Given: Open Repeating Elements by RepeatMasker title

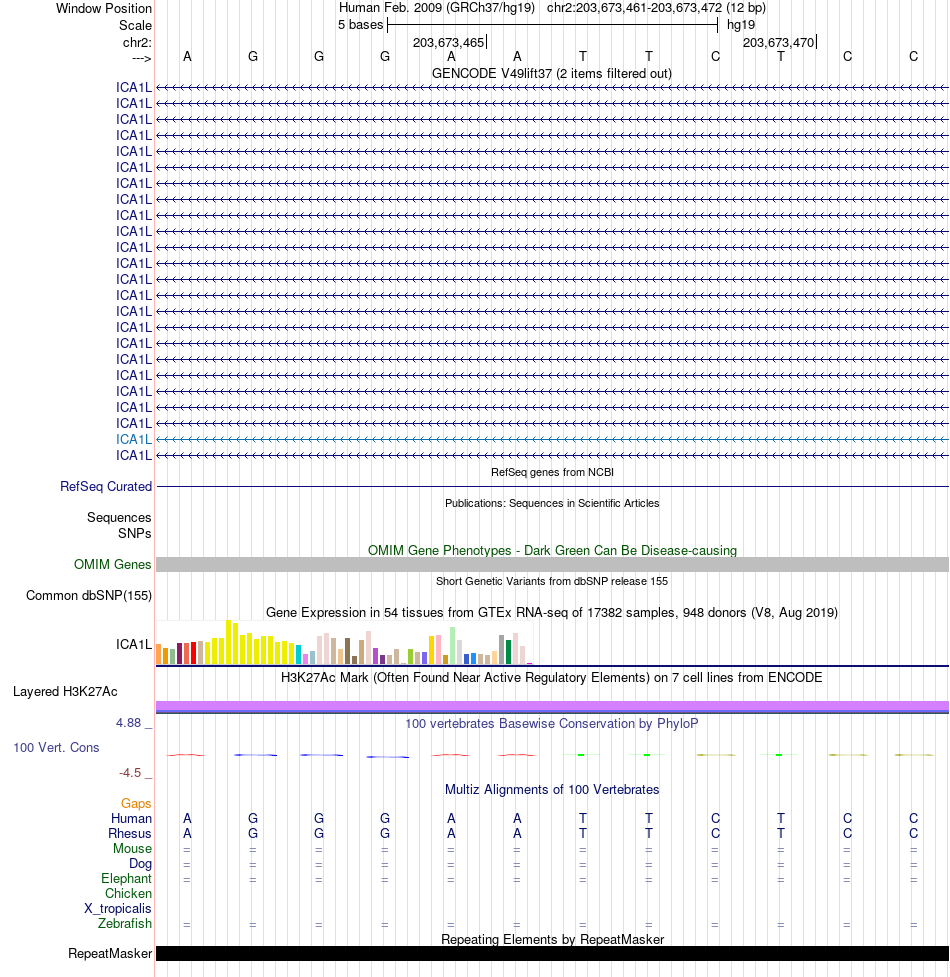Looking at the screenshot, I should coord(552,940).
